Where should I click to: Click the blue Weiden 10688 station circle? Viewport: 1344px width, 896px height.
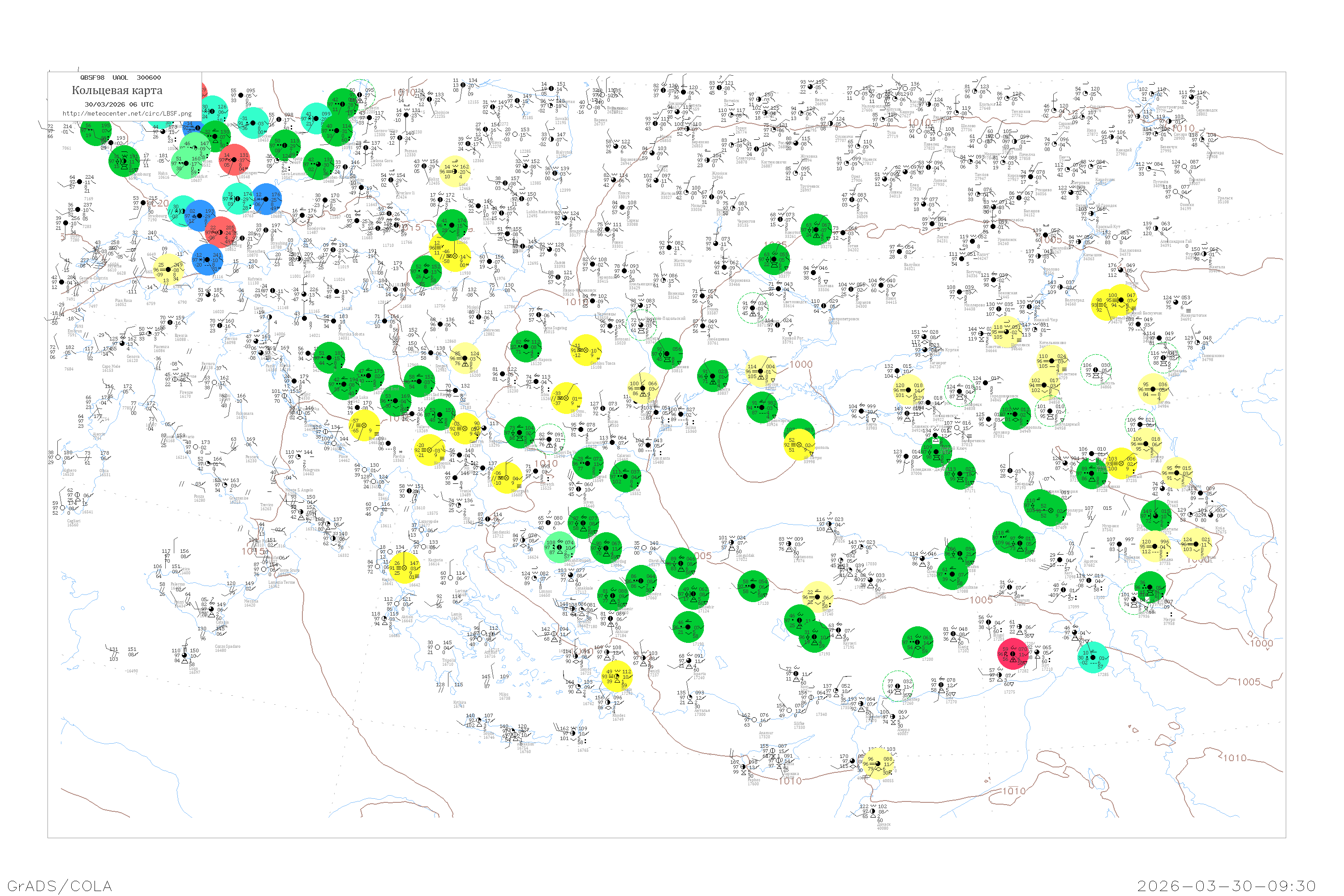pos(266,199)
